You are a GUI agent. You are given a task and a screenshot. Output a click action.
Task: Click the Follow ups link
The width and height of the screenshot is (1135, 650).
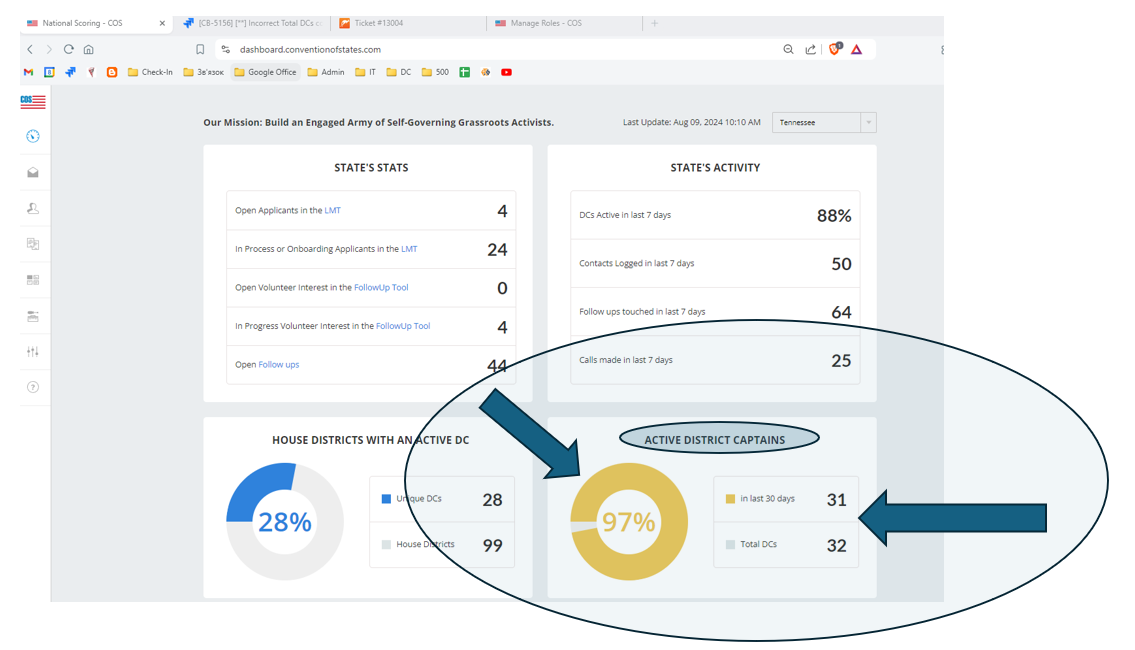[x=278, y=365]
